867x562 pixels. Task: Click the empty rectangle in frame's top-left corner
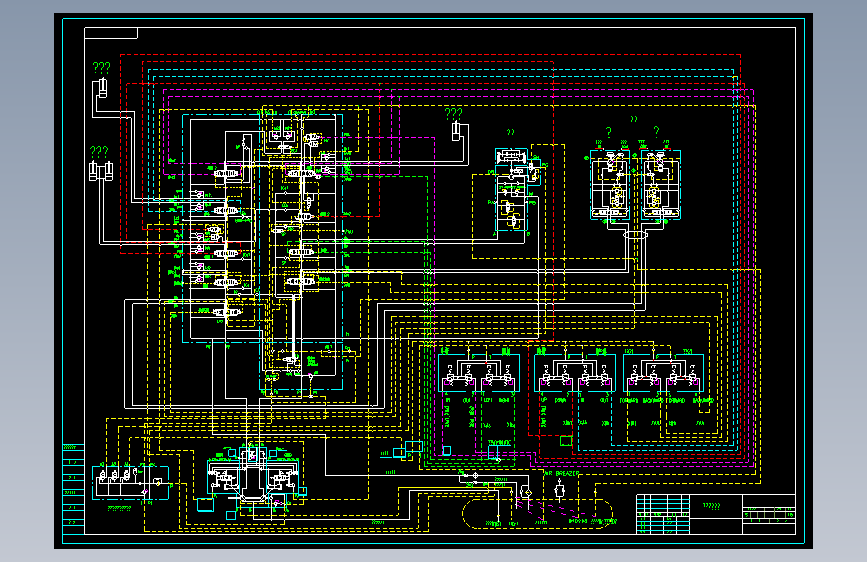(111, 33)
